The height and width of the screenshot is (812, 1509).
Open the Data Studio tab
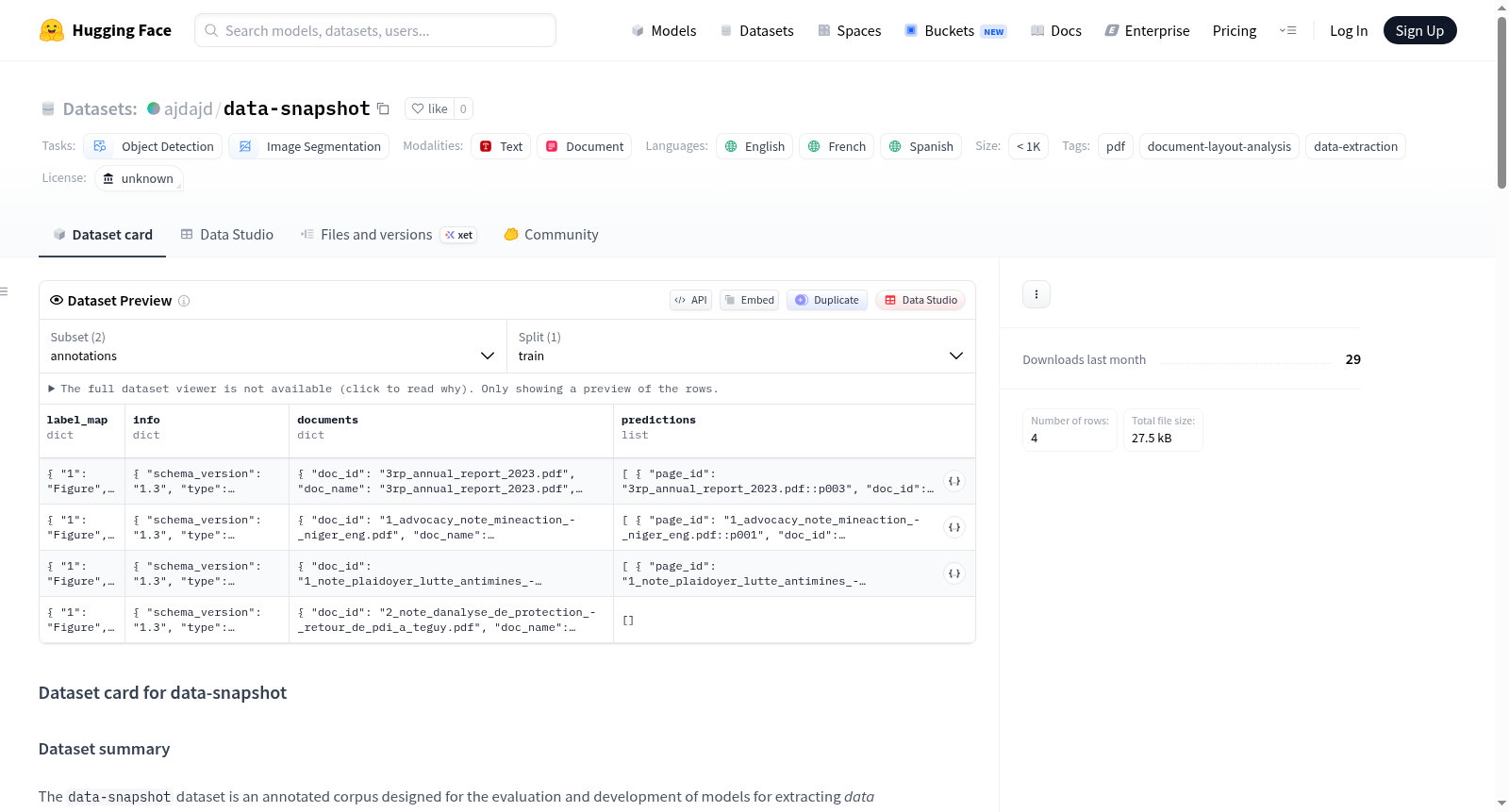[x=226, y=235]
